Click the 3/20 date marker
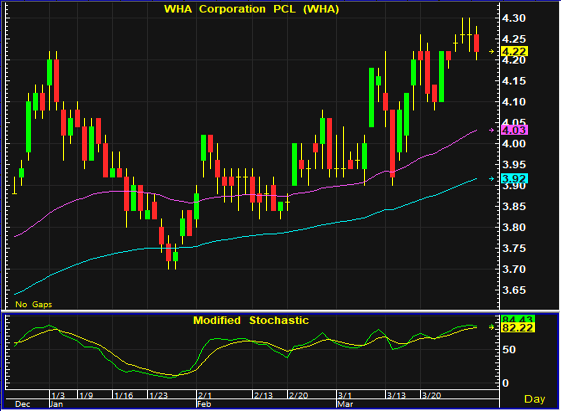 pos(431,395)
